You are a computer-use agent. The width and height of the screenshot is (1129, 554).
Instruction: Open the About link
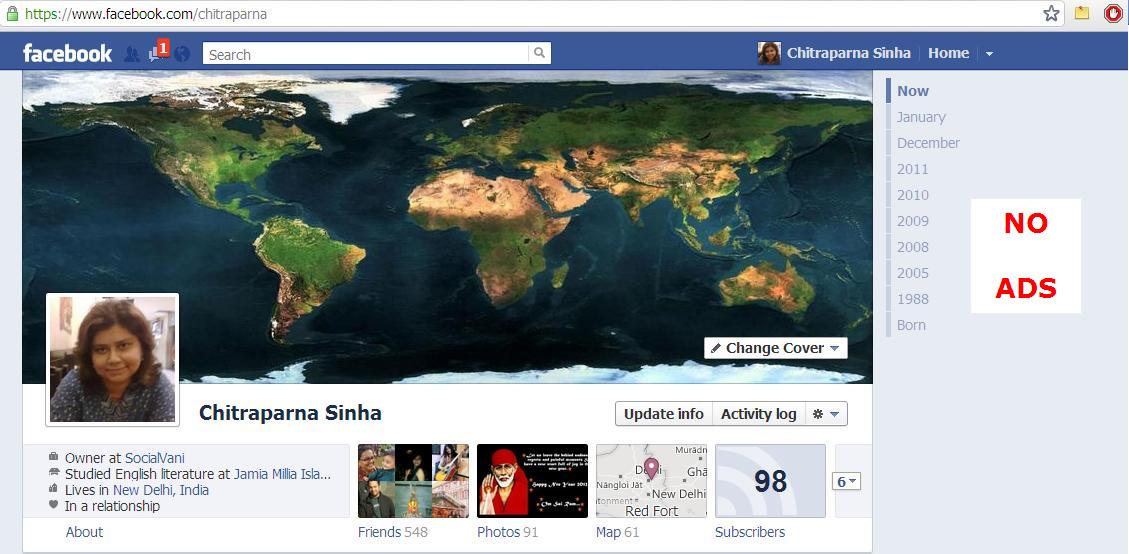point(84,532)
